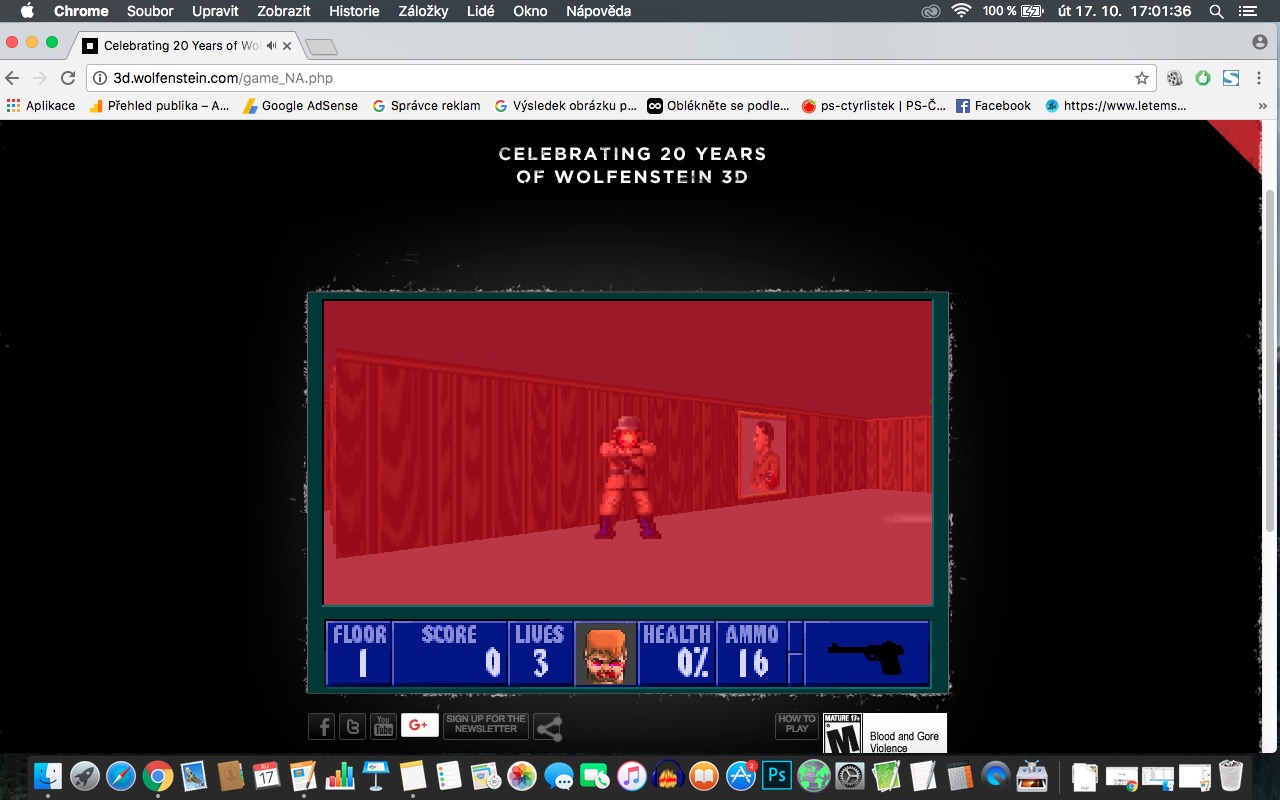Open the Facebook social link below the game
The height and width of the screenshot is (800, 1280).
coord(321,726)
